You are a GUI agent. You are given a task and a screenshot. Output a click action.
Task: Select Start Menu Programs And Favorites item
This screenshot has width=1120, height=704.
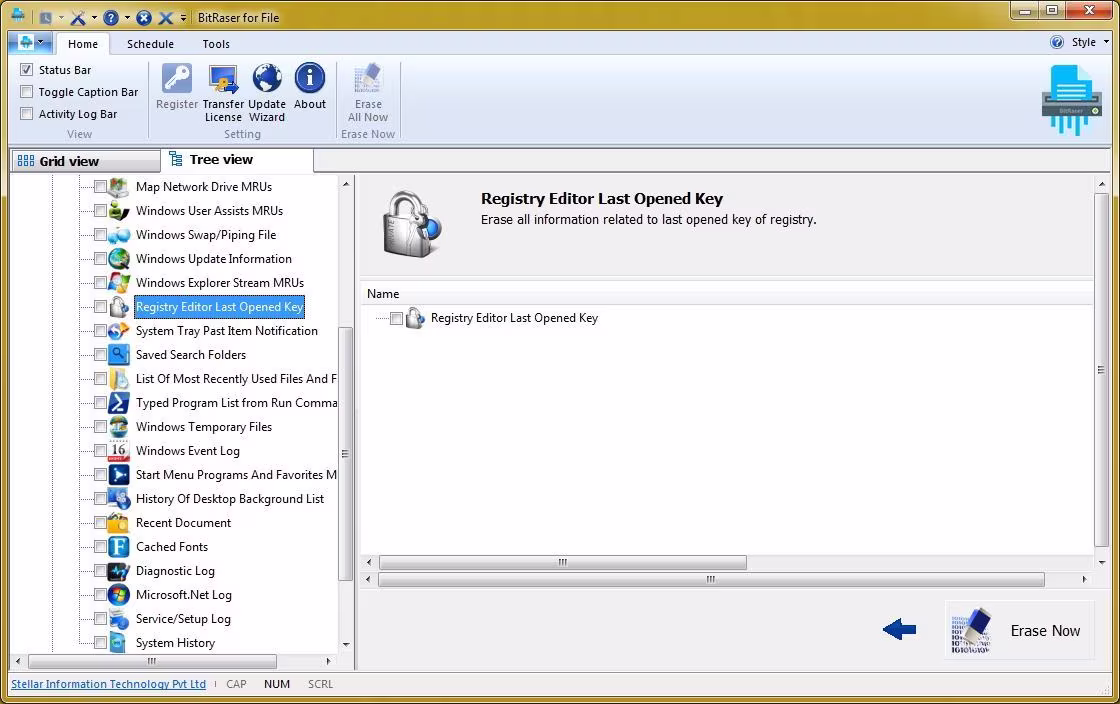(236, 475)
